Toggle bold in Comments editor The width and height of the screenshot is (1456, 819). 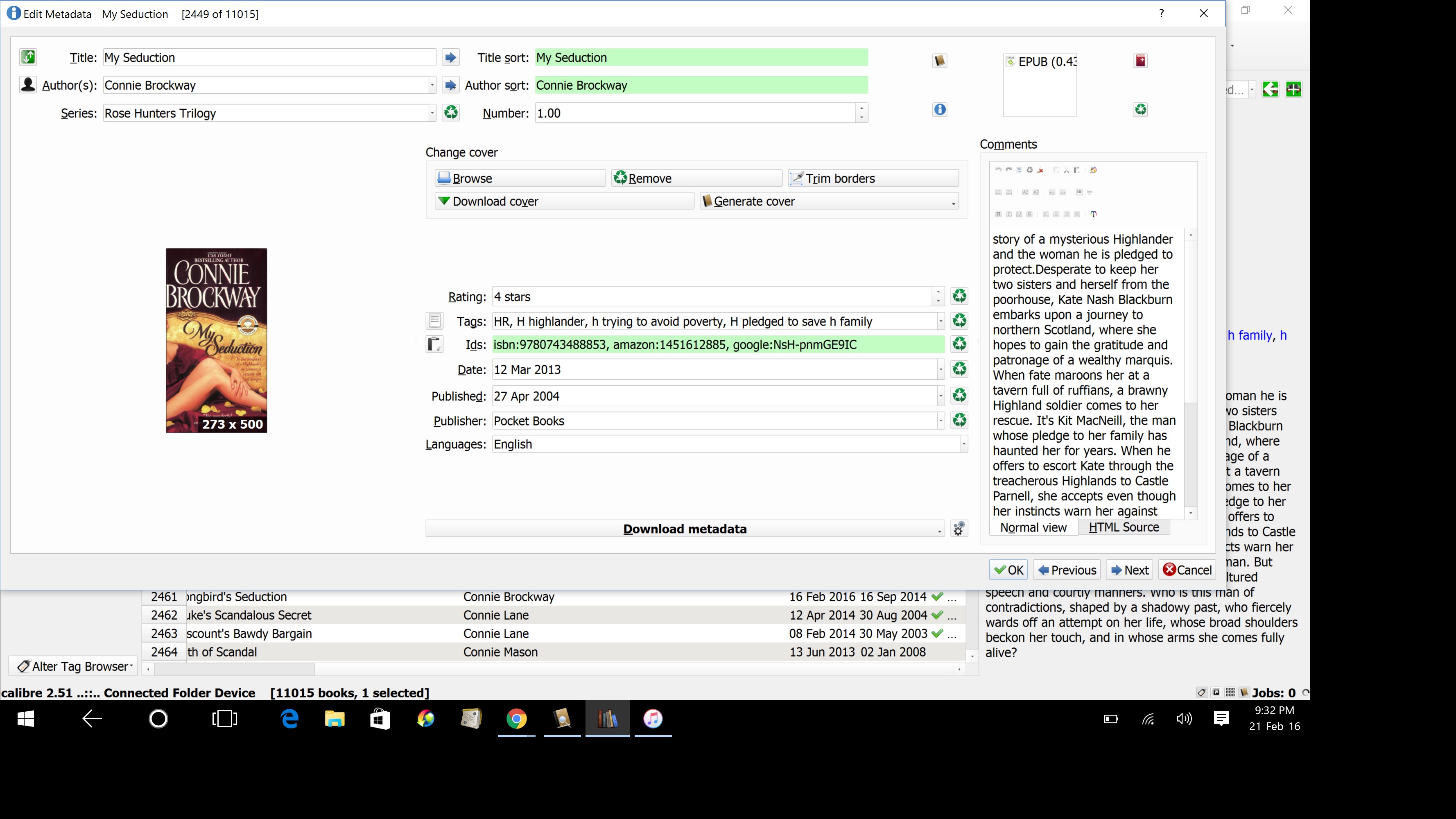pos(998,214)
